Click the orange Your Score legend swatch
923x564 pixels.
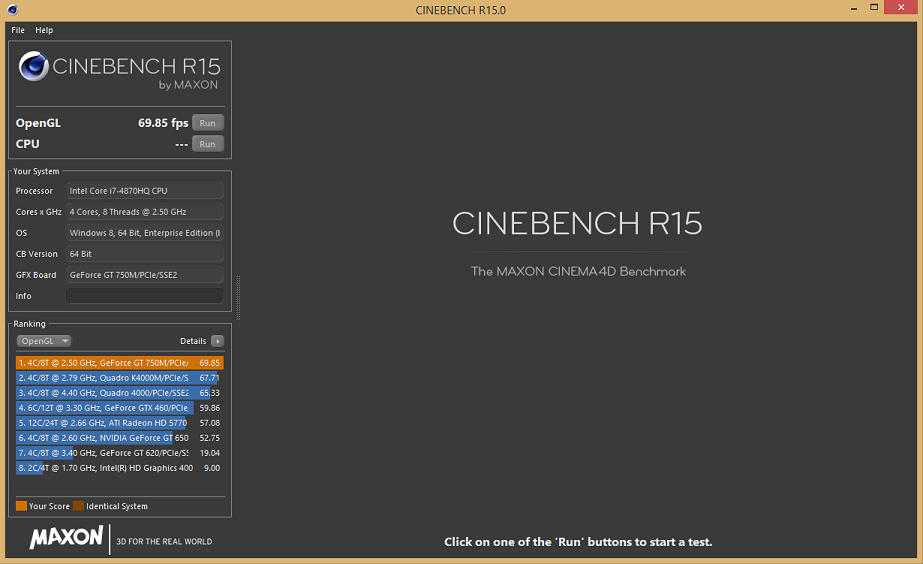click(21, 506)
